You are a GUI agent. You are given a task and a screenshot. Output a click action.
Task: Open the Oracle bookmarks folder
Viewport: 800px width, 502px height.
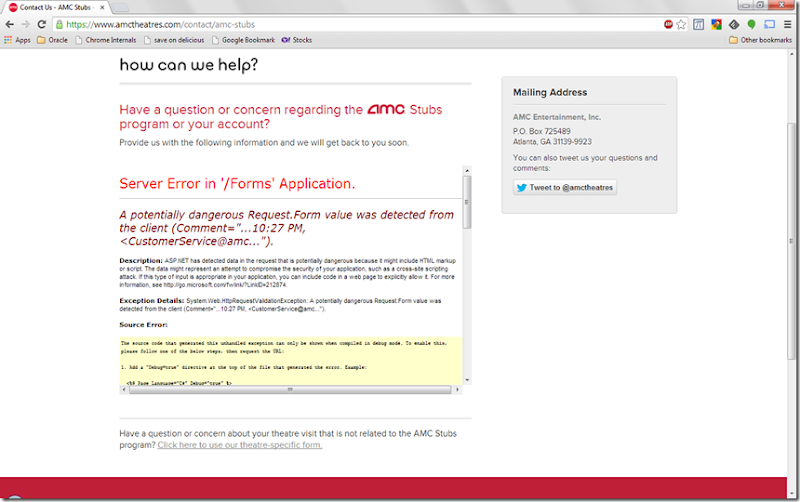point(53,40)
